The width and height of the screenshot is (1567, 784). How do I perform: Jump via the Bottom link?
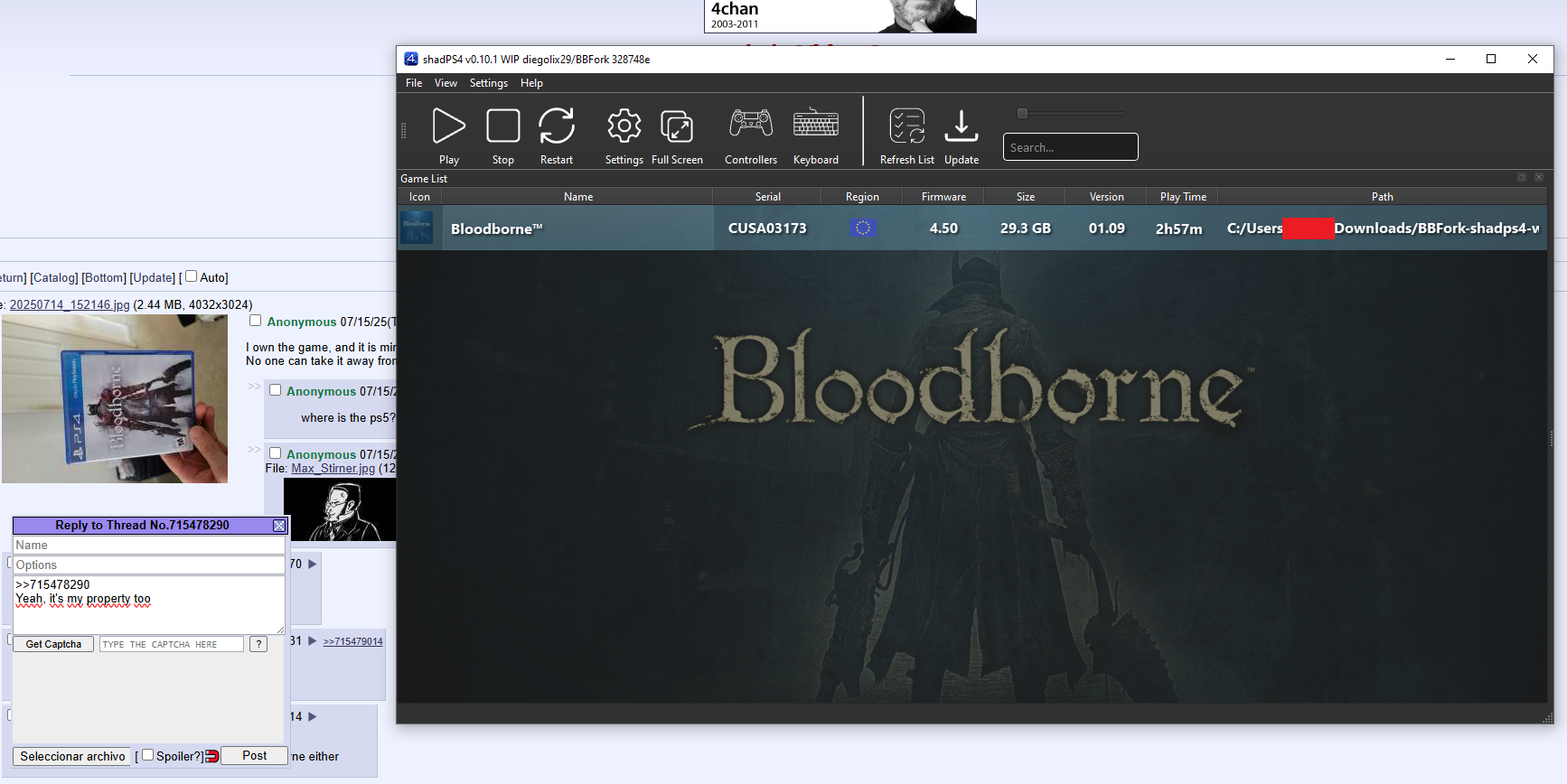click(x=104, y=278)
